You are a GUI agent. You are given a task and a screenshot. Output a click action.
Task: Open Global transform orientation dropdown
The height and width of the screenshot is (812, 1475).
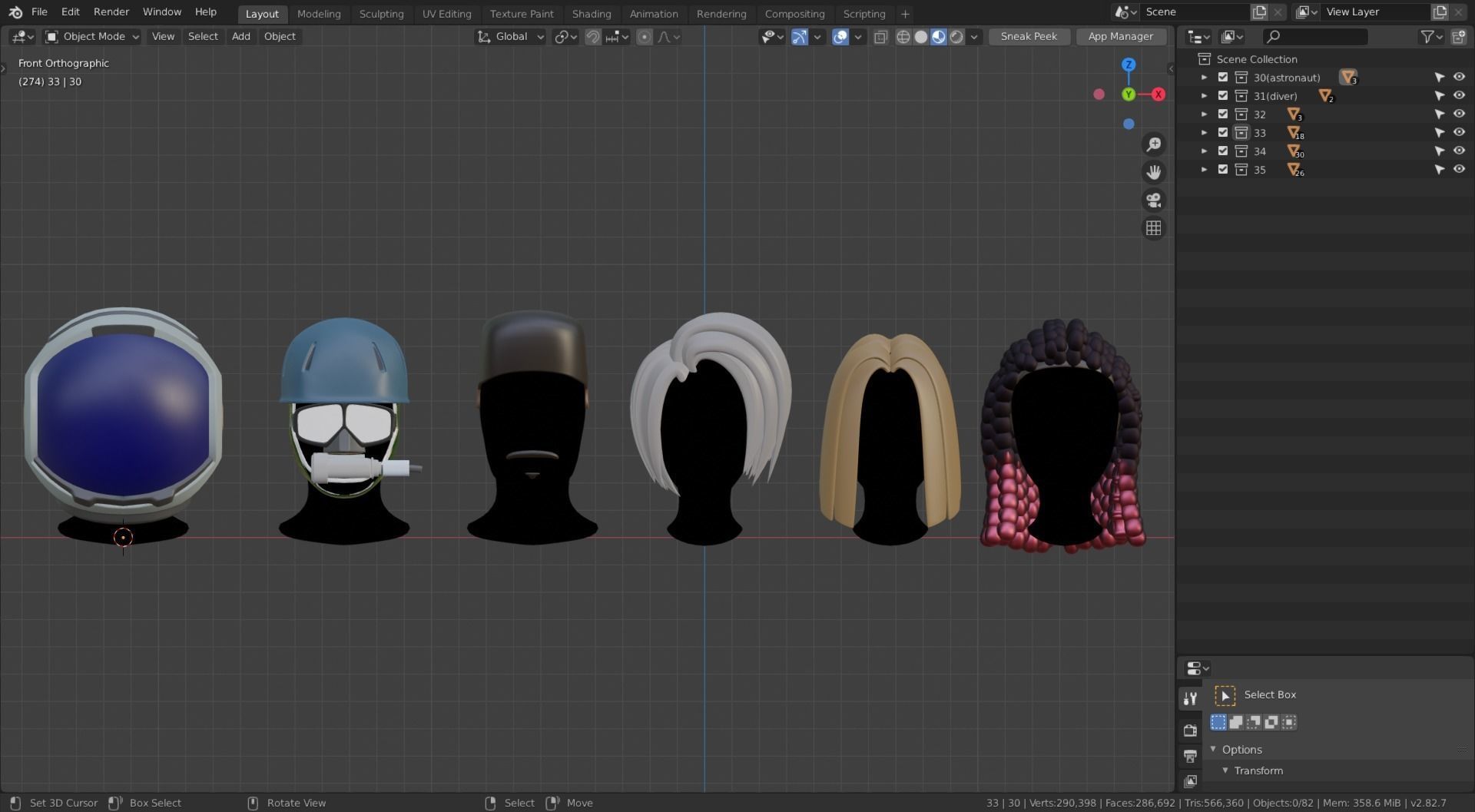coord(510,37)
